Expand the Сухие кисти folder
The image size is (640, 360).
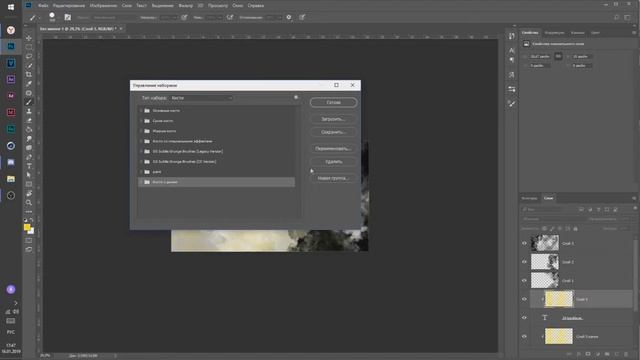(141, 121)
